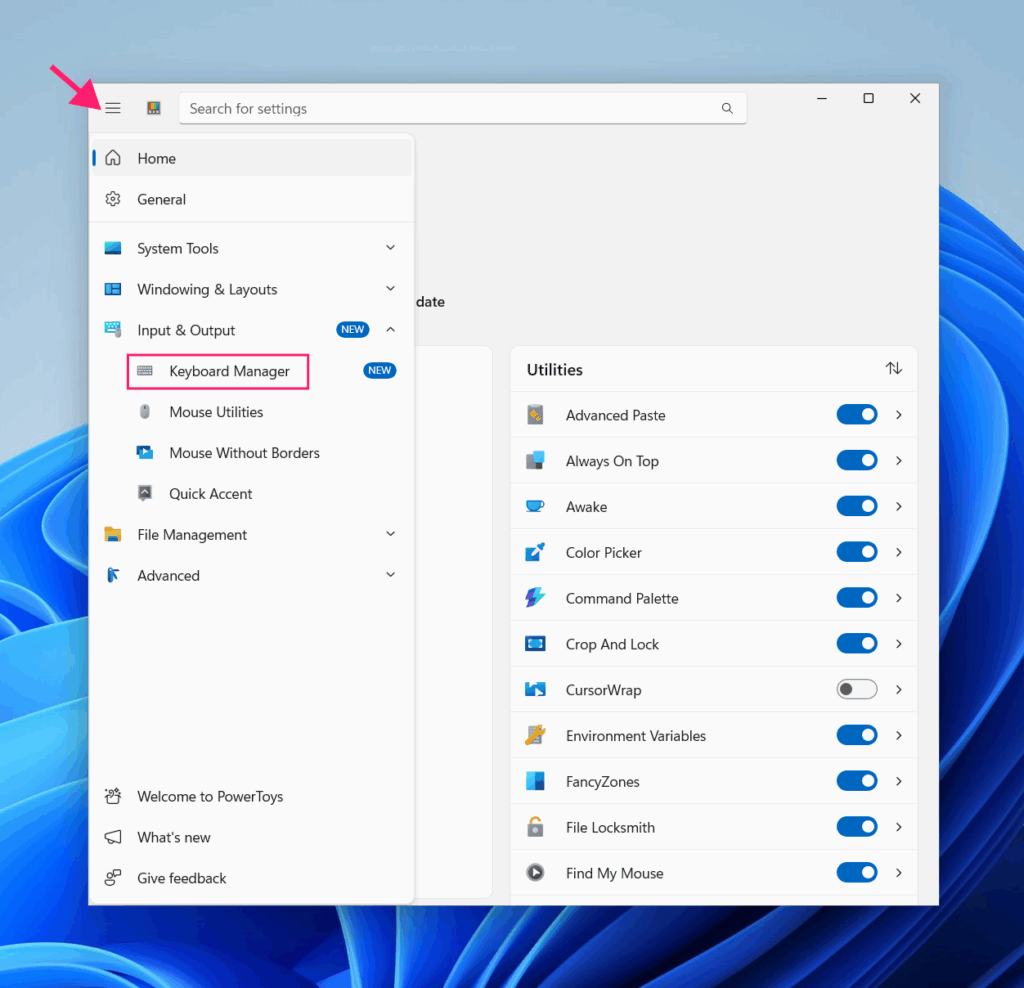Turn off Environment Variables toggle

(x=857, y=735)
